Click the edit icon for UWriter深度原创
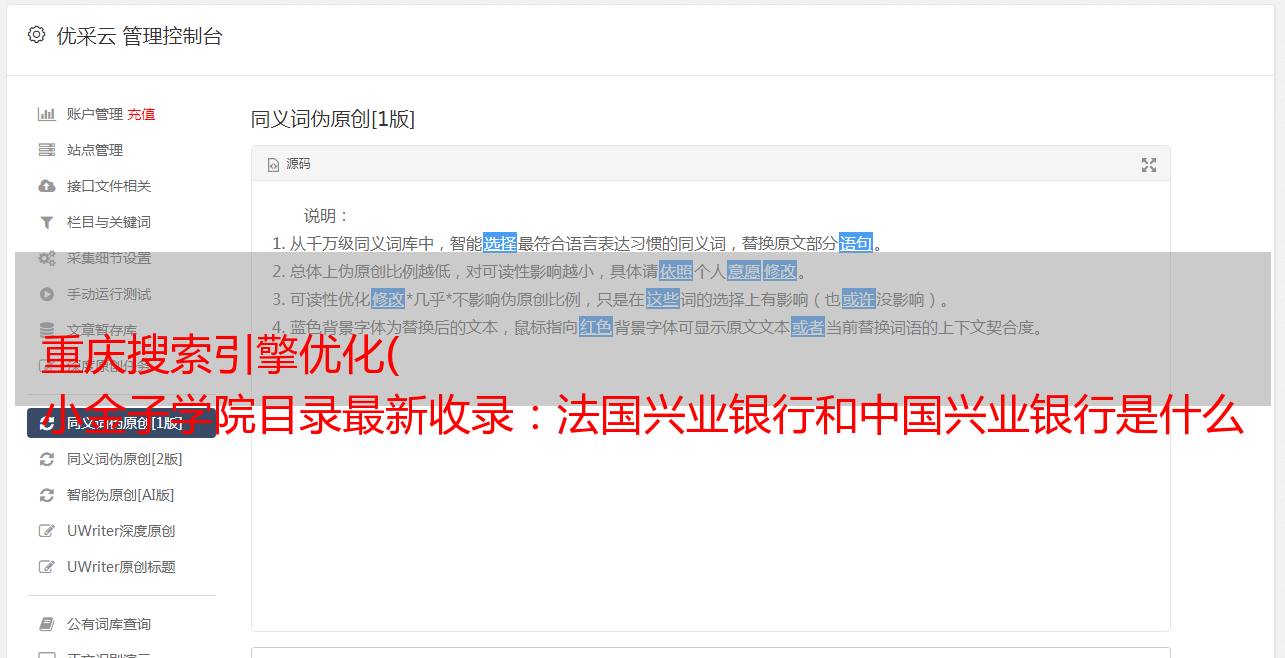The width and height of the screenshot is (1285, 658). (46, 531)
